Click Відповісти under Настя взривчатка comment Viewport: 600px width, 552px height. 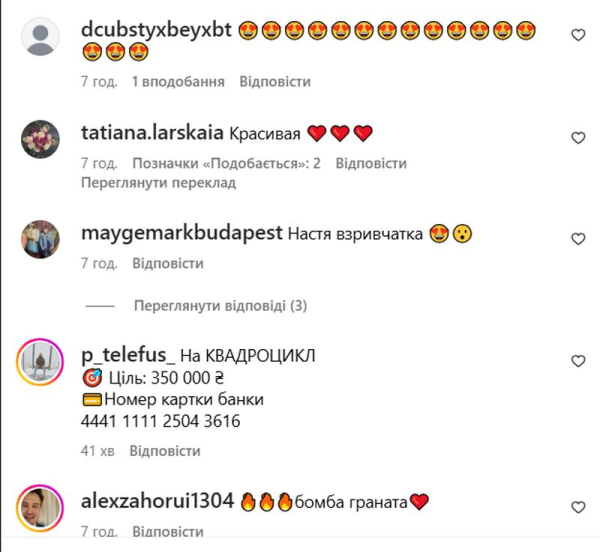pos(168,264)
